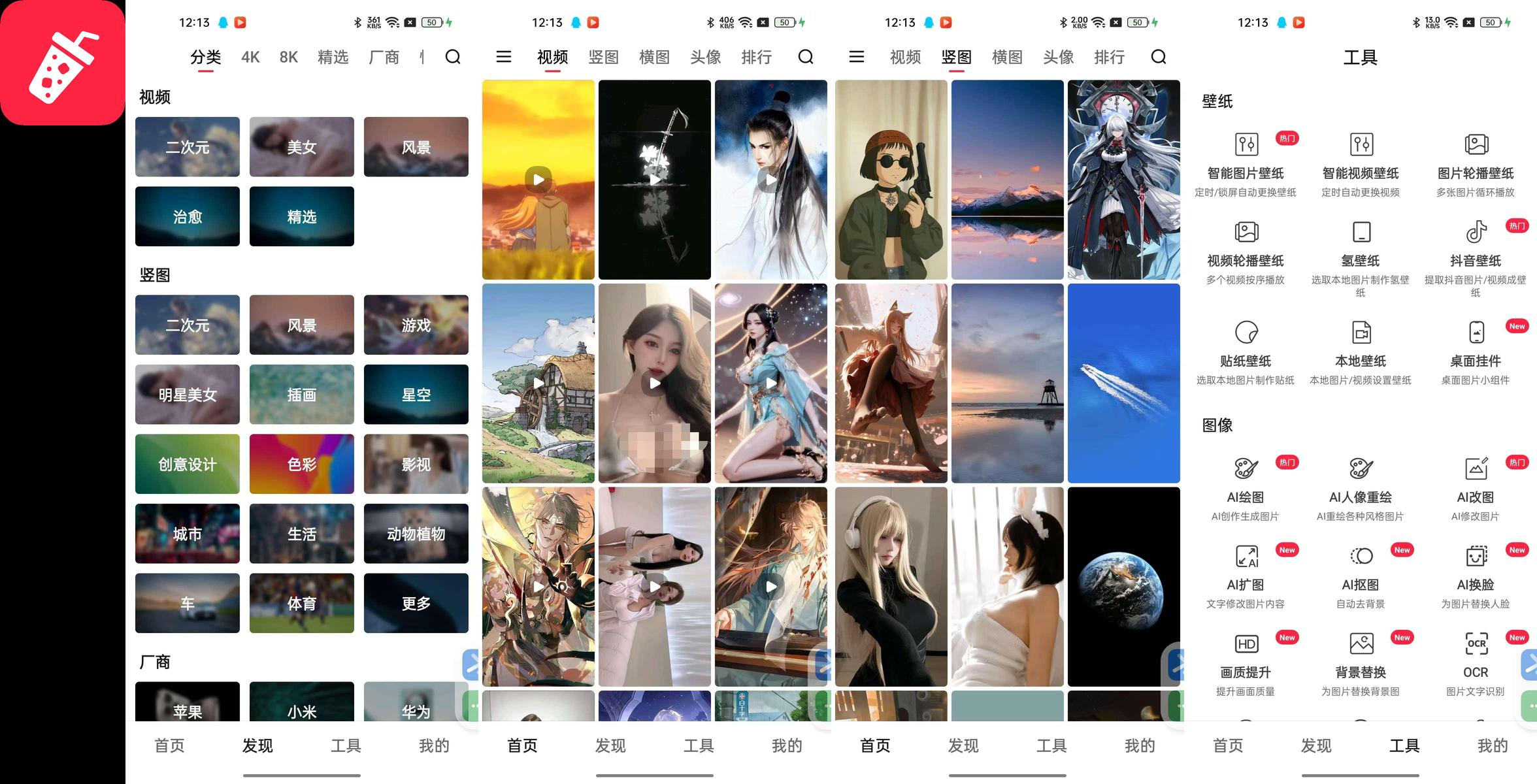Screen dimensions: 1537x784
Task: Tap search icon on 分类 screen
Action: 453,57
